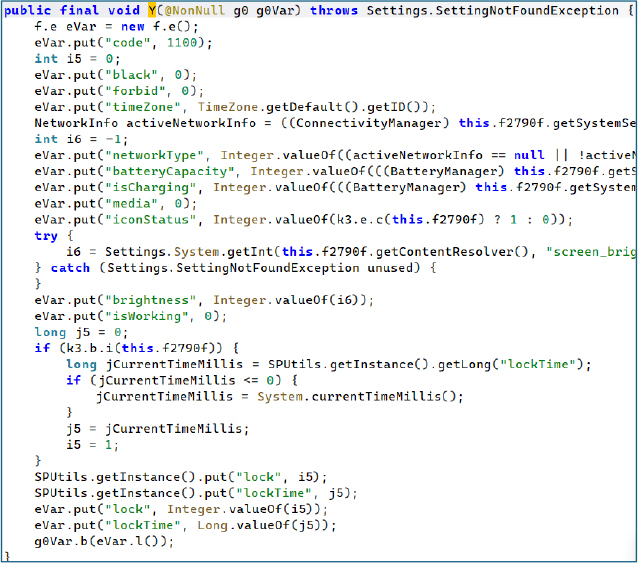Image resolution: width=638 pixels, height=563 pixels.
Task: Click the i5 = 1 assignment line
Action: pos(87,444)
